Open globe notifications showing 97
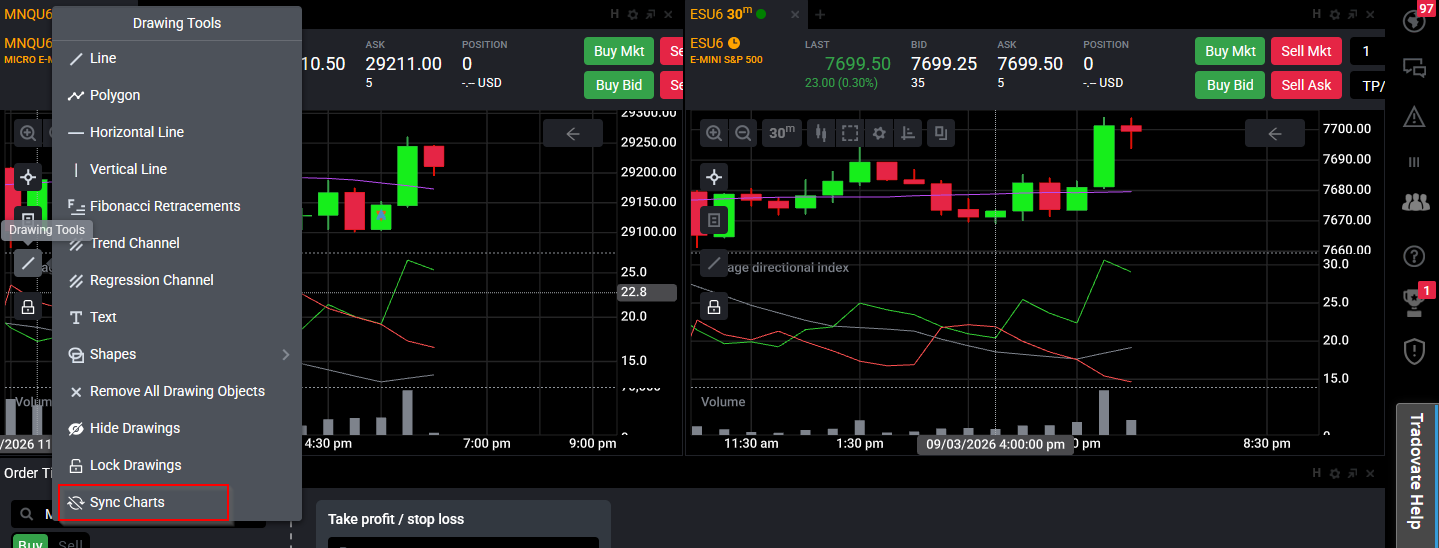 (1414, 20)
